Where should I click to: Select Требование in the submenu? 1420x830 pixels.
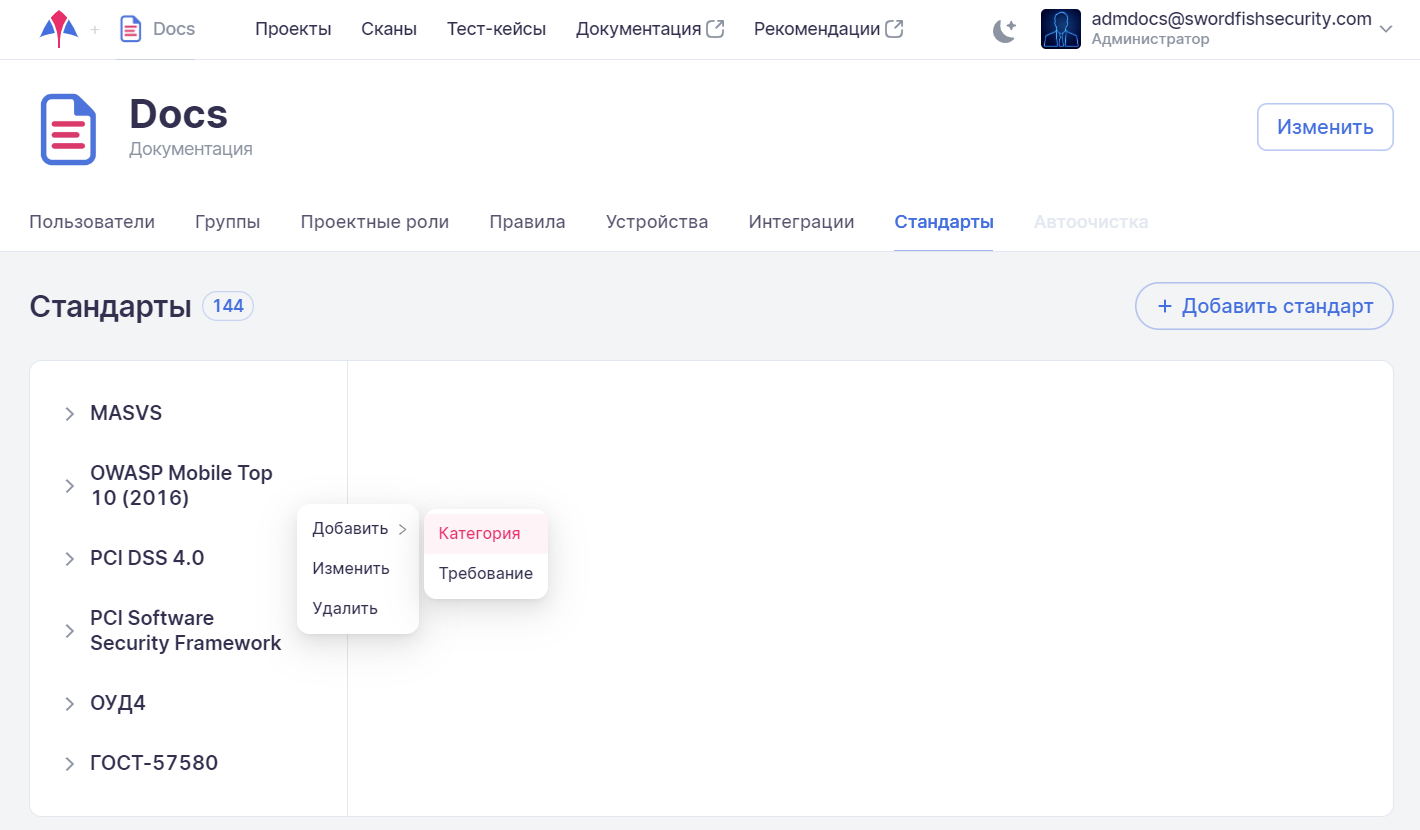[485, 574]
